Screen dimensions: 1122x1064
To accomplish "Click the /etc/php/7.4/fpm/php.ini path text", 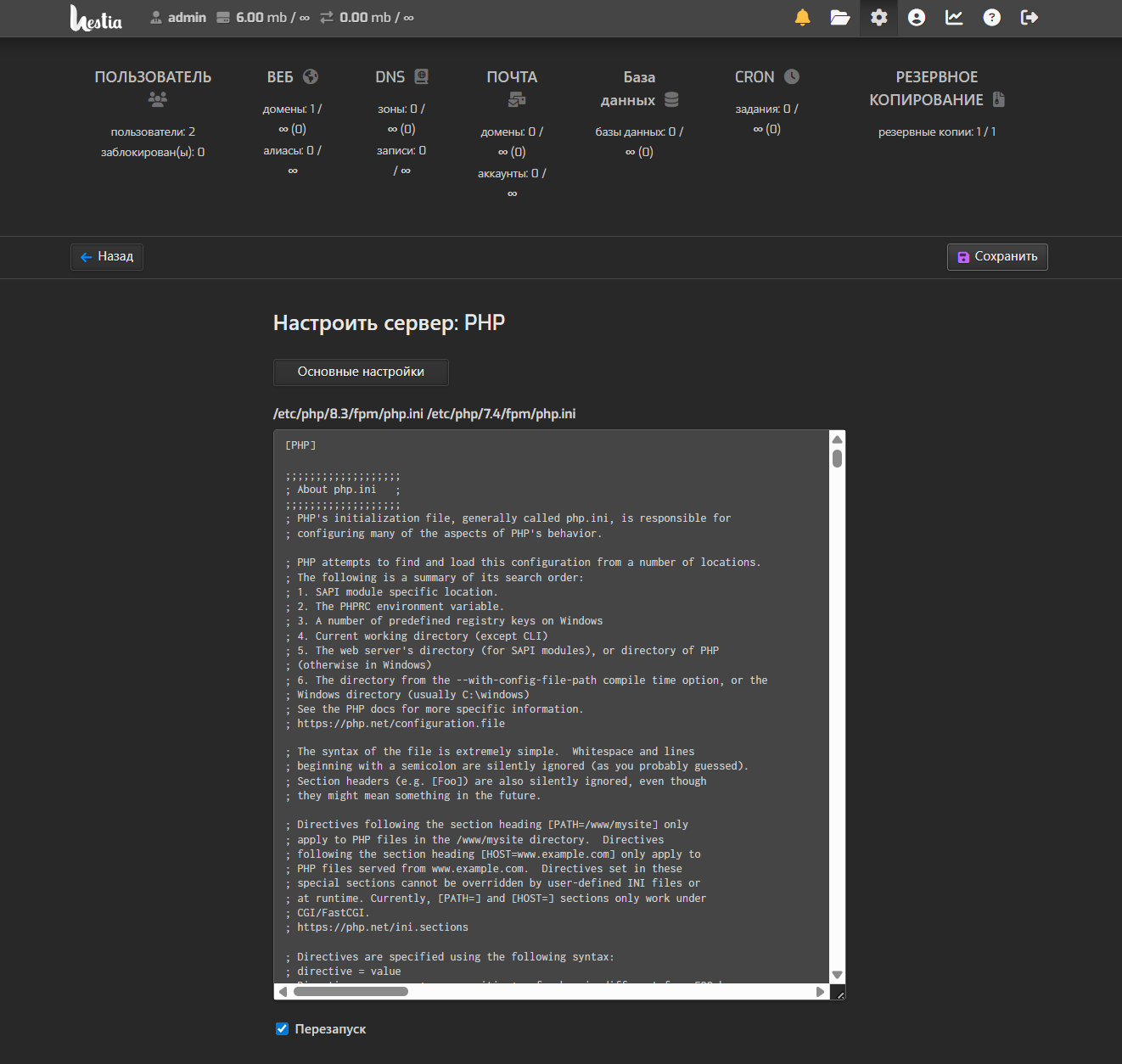I will pos(502,414).
